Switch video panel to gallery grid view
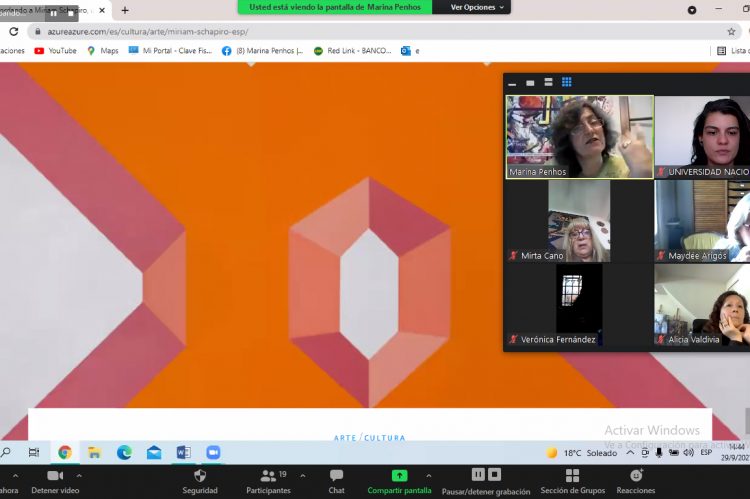The width and height of the screenshot is (750, 499). click(x=566, y=82)
